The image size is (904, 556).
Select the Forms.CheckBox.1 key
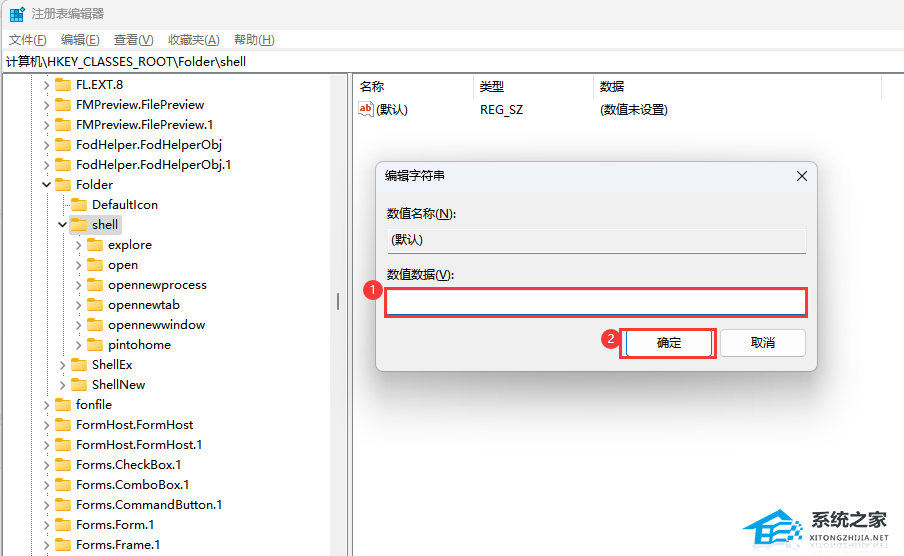coord(129,465)
